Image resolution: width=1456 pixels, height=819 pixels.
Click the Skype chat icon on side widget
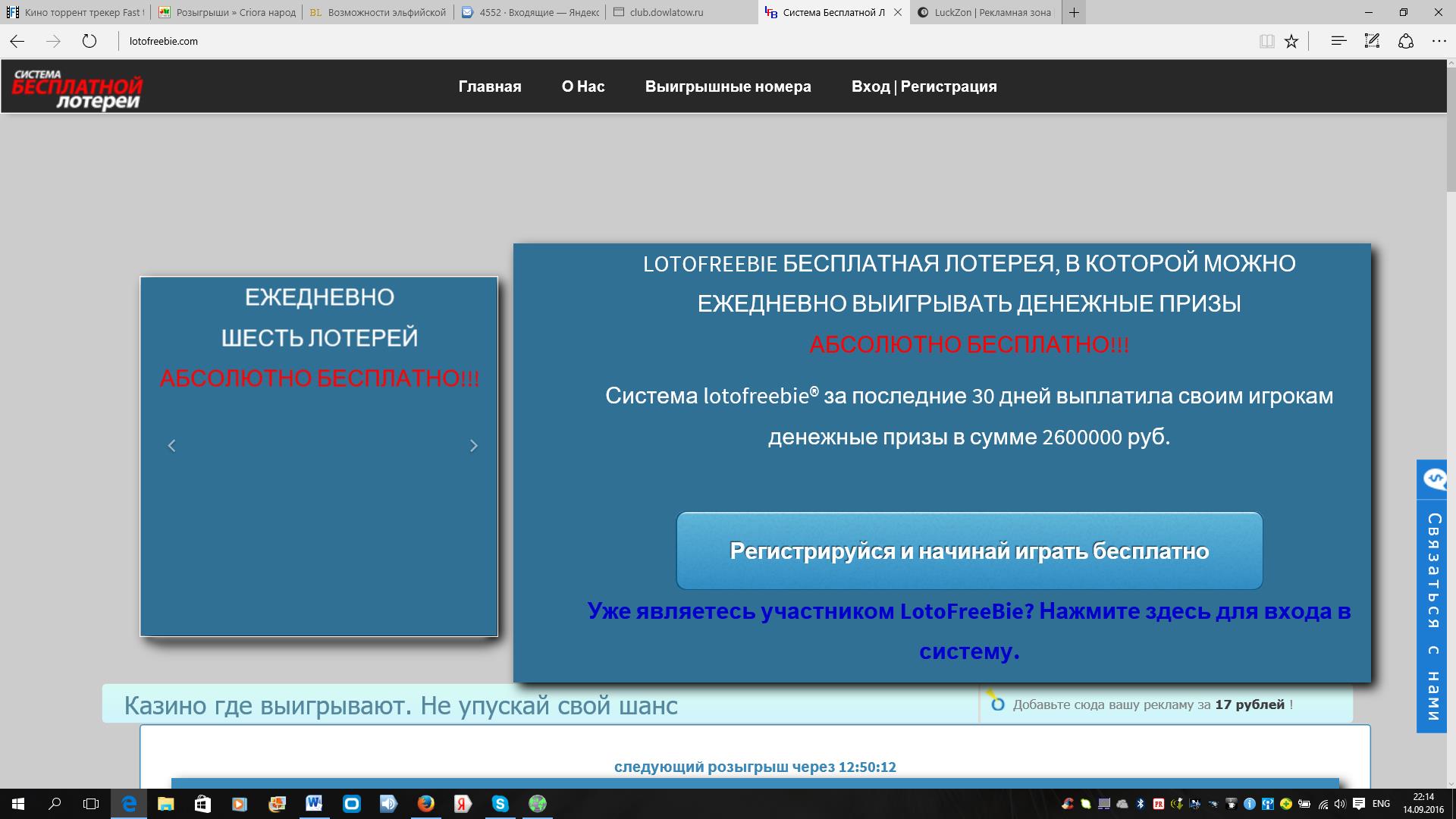click(1434, 479)
